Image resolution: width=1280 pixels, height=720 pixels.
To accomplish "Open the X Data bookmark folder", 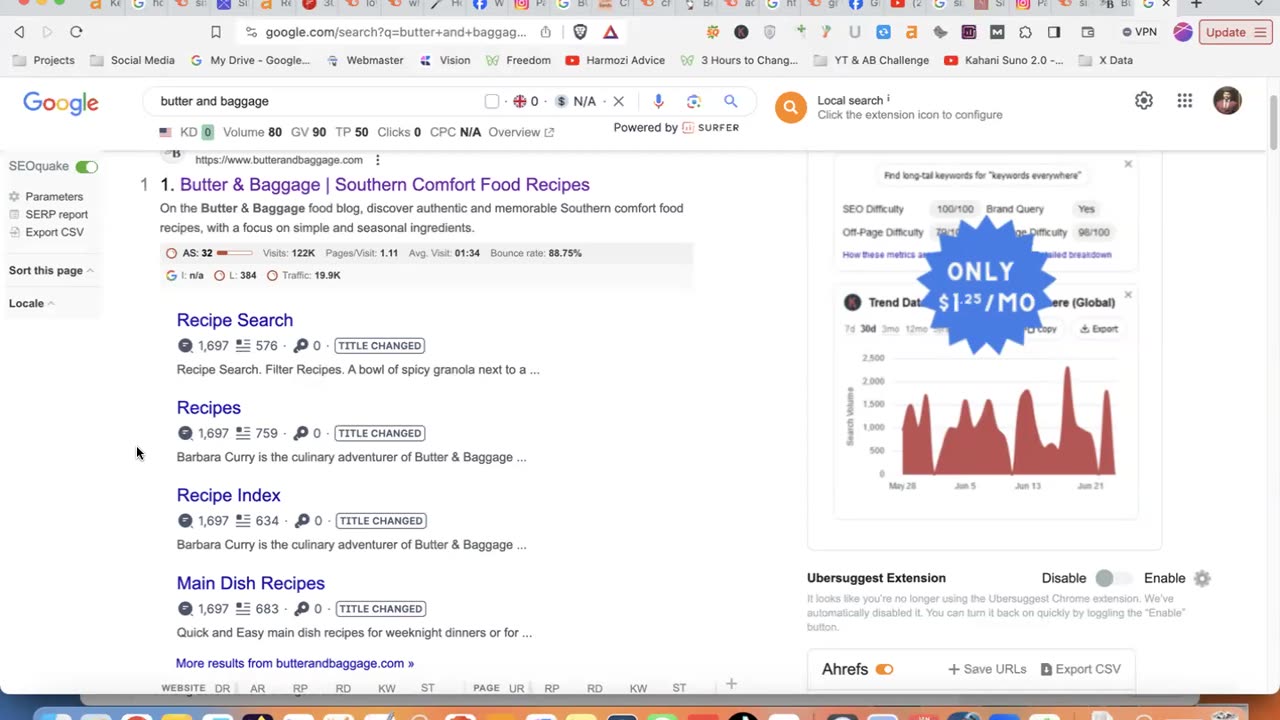I will coord(1106,60).
